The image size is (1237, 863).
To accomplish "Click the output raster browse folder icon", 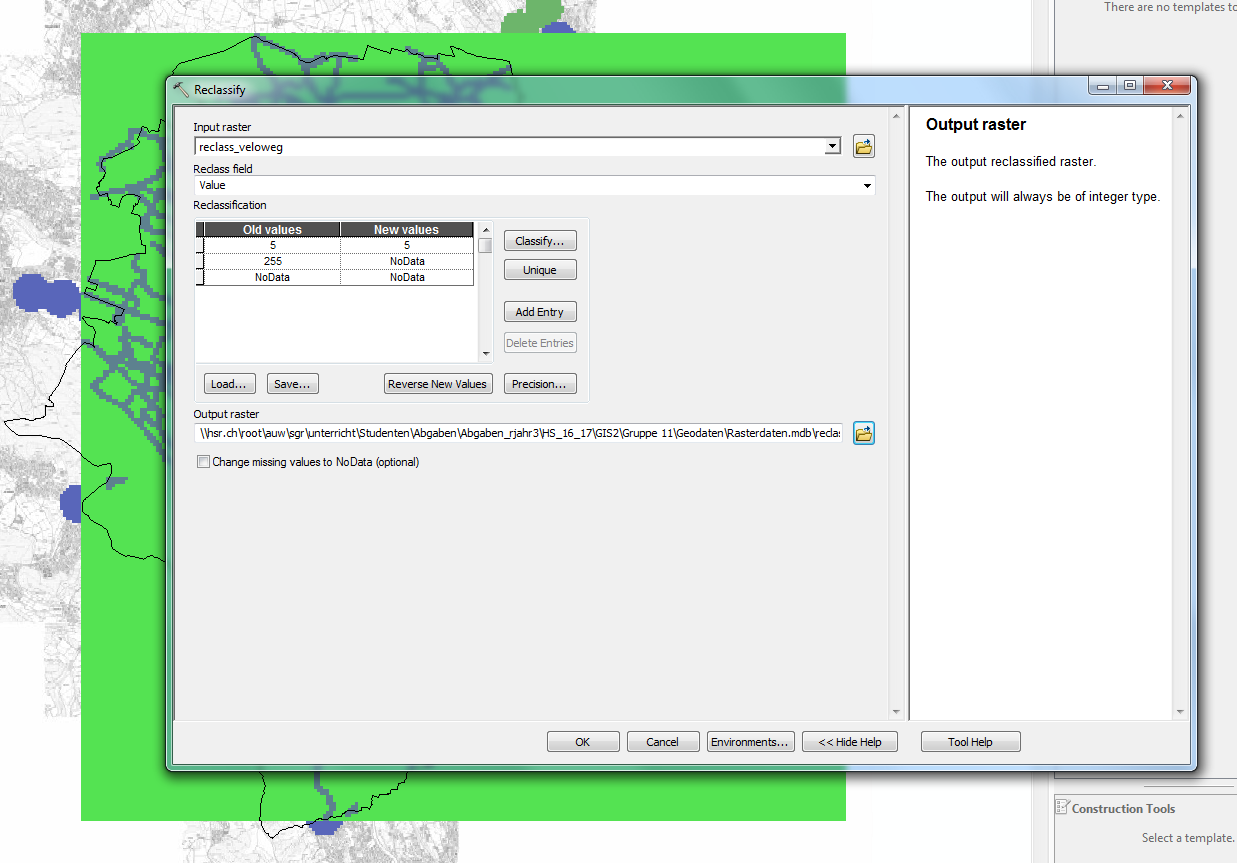I will [864, 433].
